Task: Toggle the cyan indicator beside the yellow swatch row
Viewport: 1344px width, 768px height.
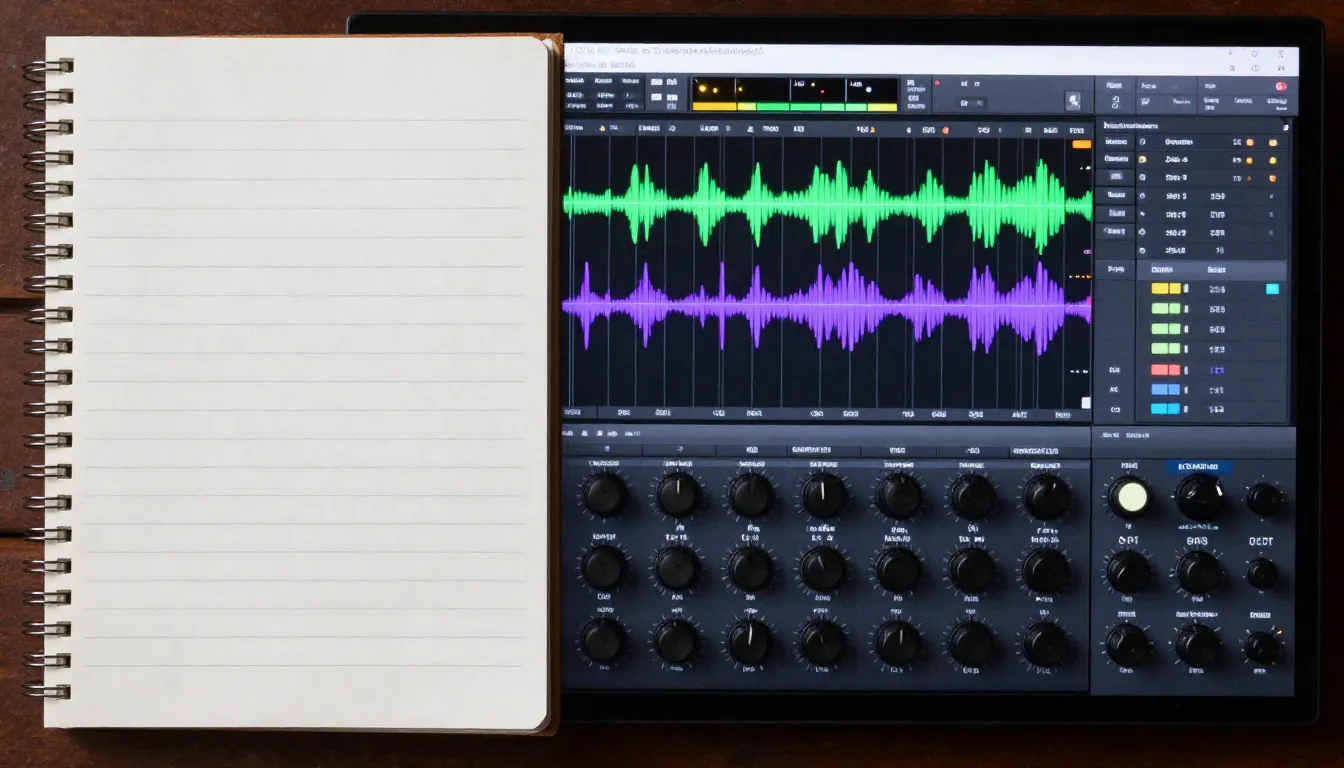Action: point(1272,289)
